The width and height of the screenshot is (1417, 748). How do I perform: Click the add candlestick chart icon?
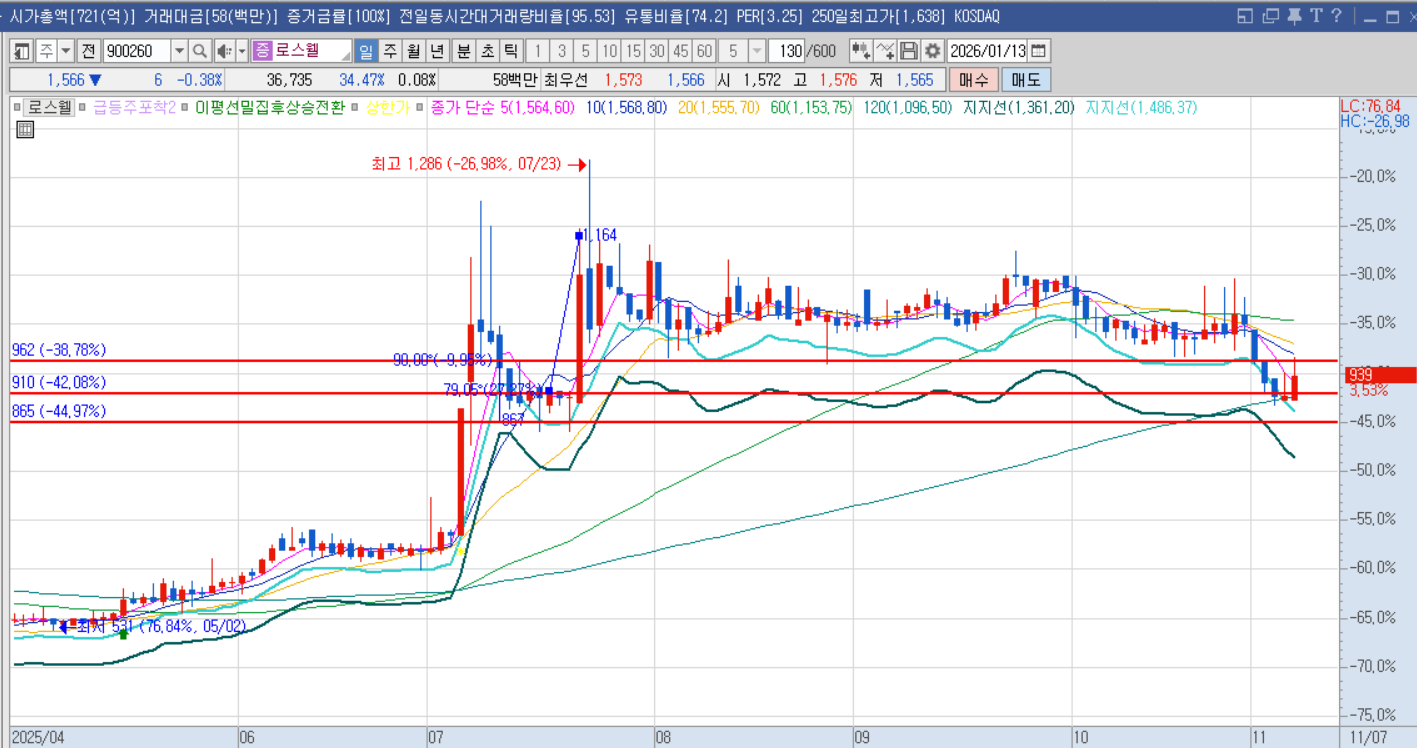[860, 51]
